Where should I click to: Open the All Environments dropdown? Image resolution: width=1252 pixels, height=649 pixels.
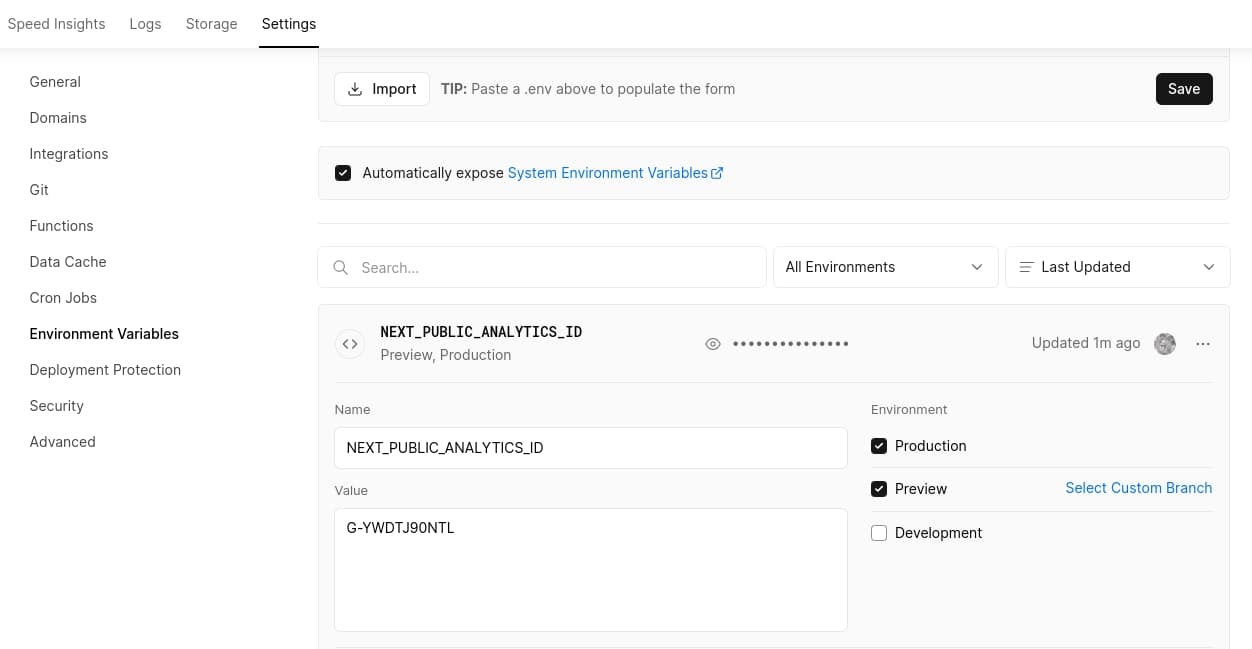click(885, 267)
